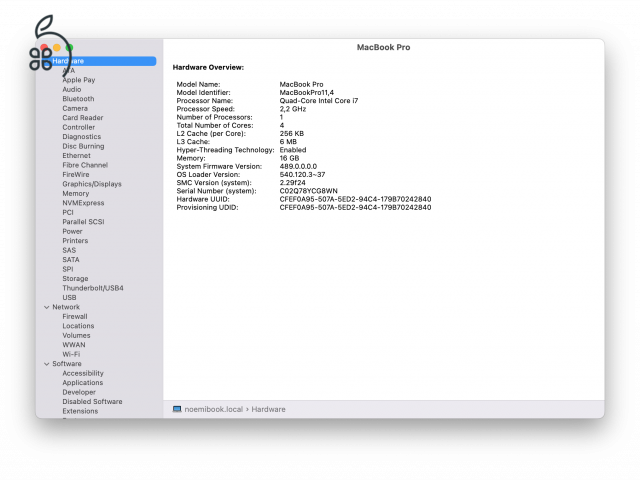
Task: Open Bluetooth in the sidebar
Action: pos(78,99)
